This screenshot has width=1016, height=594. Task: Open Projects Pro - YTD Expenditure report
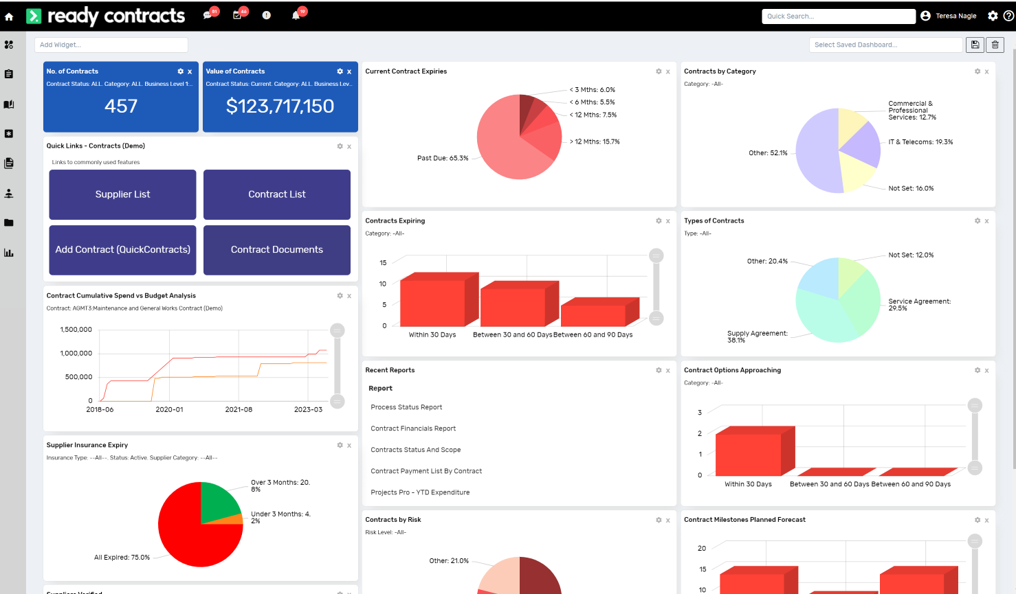[x=421, y=492]
